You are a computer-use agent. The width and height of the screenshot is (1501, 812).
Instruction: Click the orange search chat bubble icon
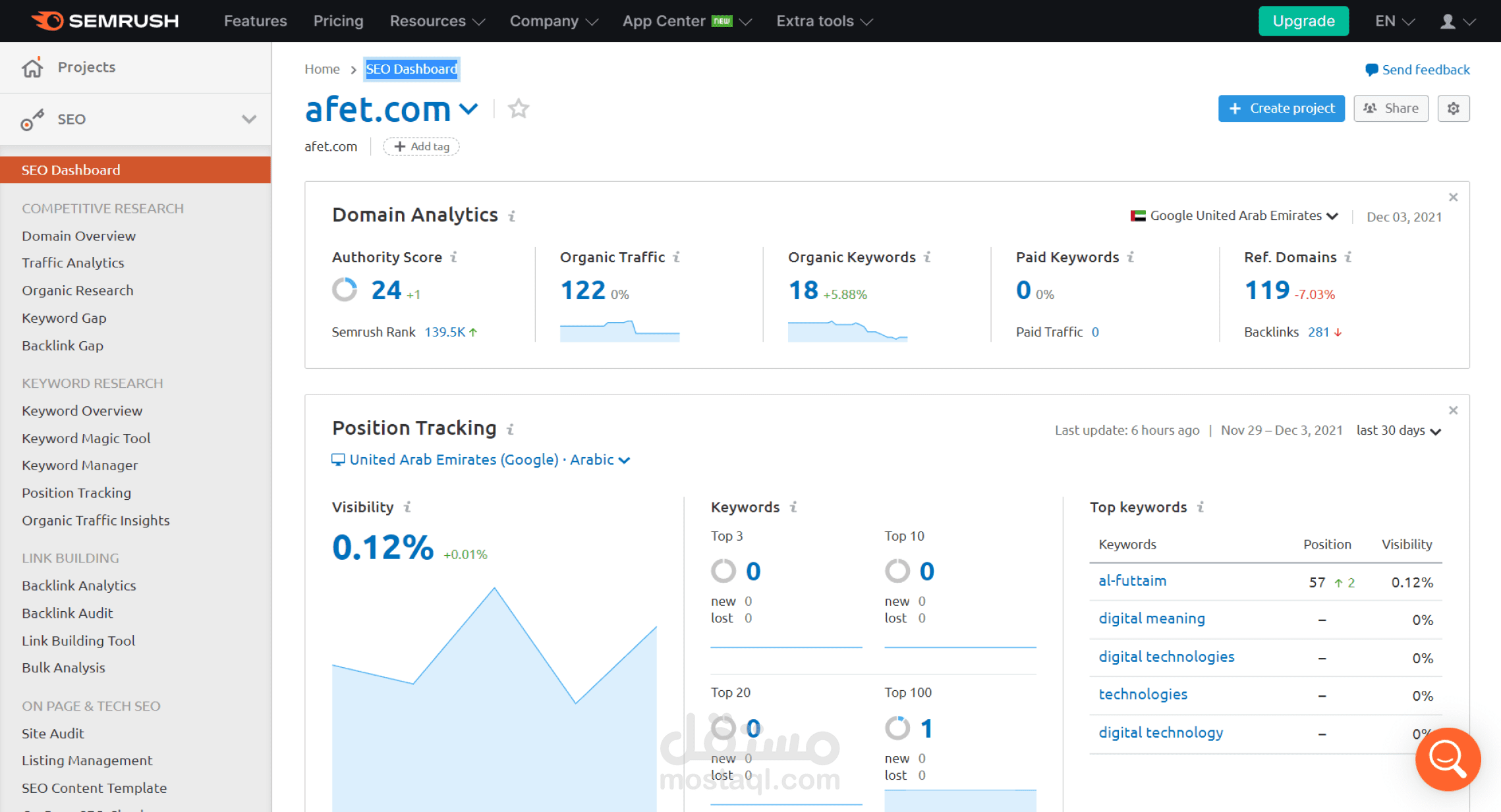(1447, 759)
